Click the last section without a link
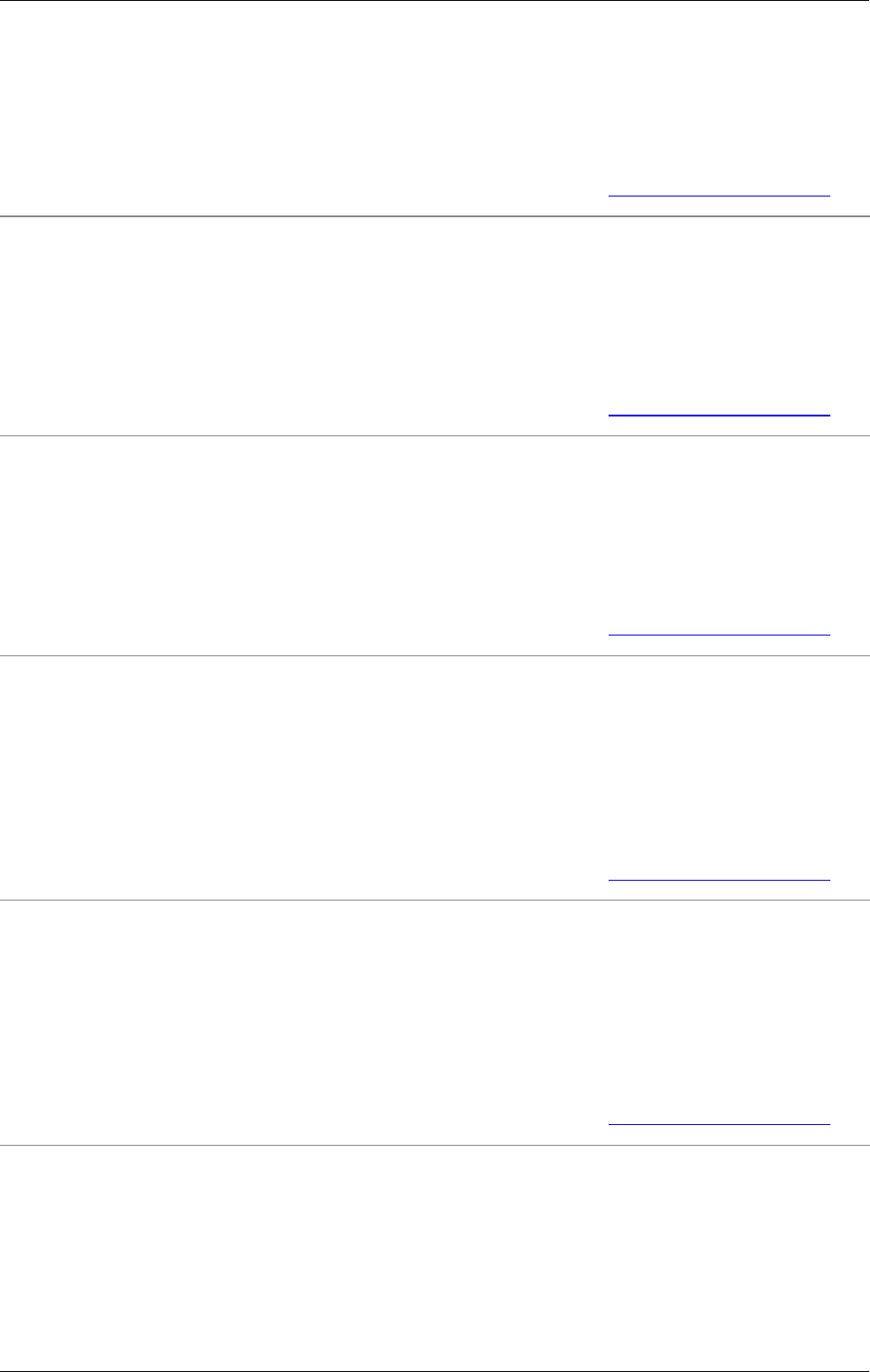Screen dimensions: 870x1372 pos(433,1258)
